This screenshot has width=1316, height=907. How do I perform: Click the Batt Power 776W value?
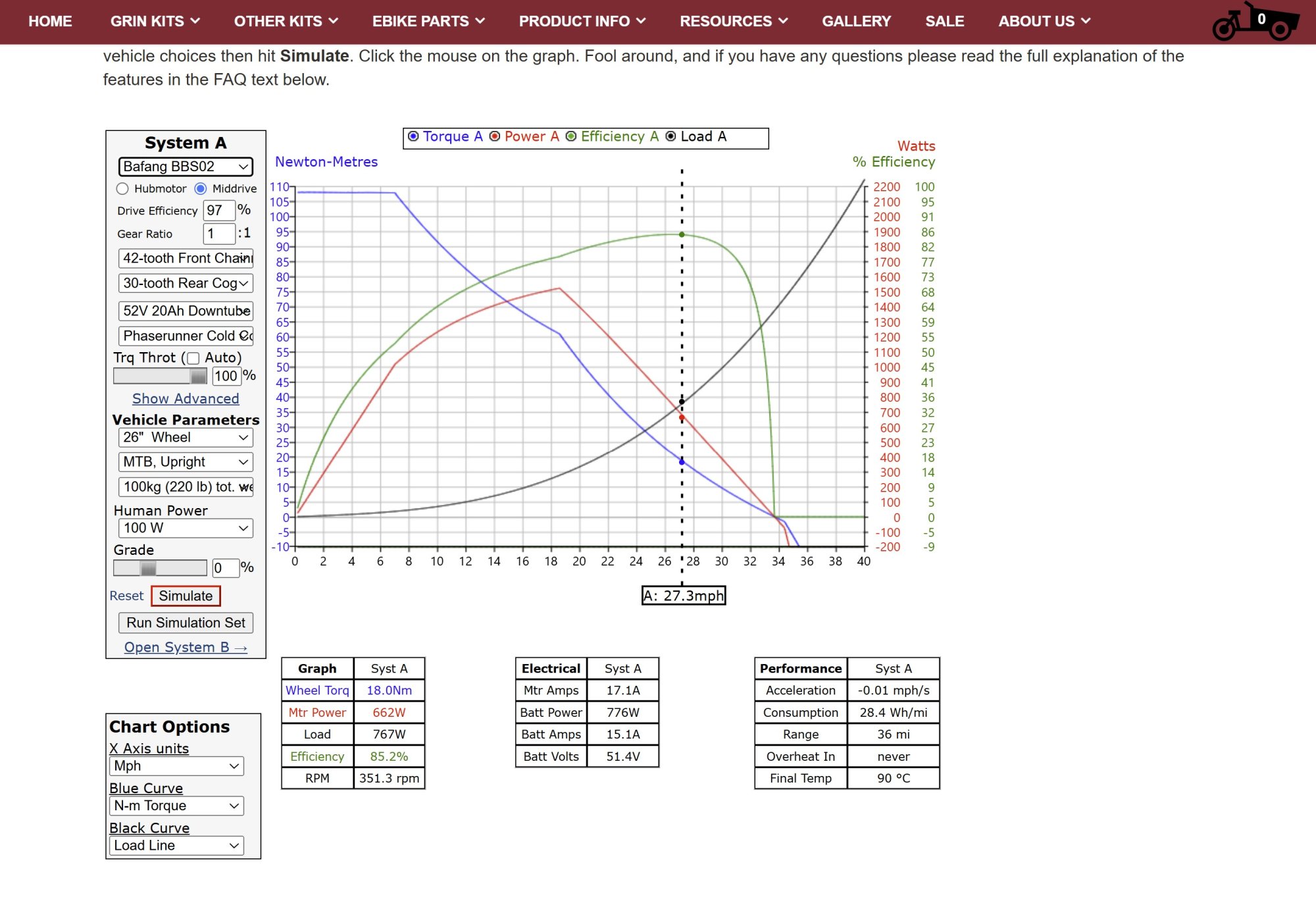click(x=622, y=713)
